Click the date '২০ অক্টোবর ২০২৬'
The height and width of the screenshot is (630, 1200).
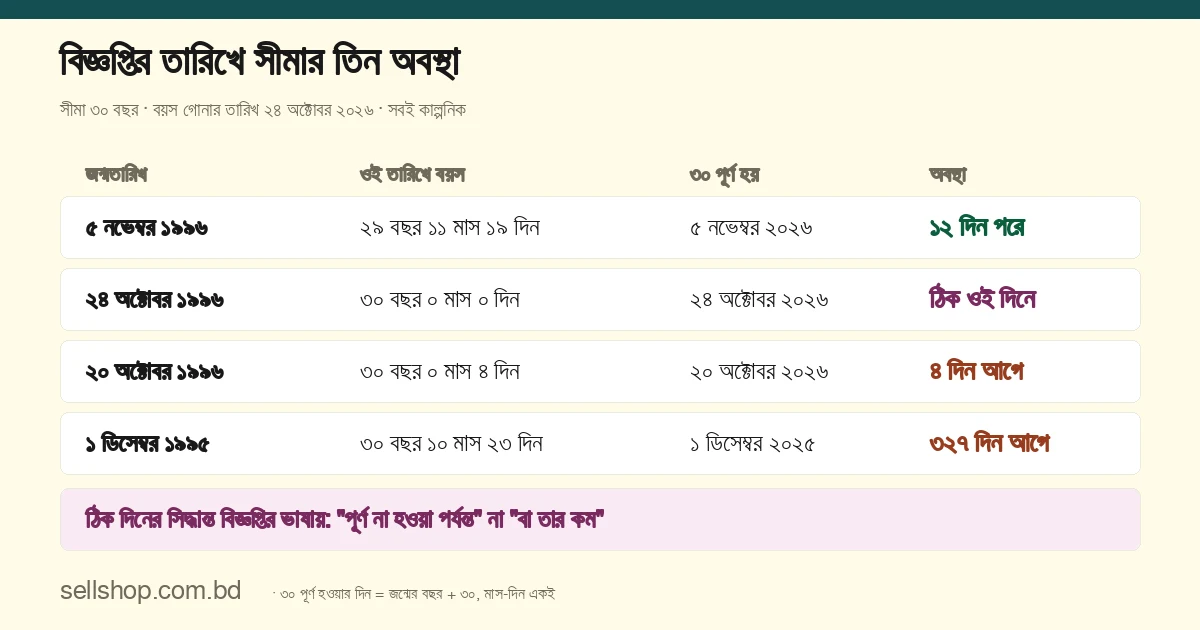pyautogui.click(x=759, y=372)
